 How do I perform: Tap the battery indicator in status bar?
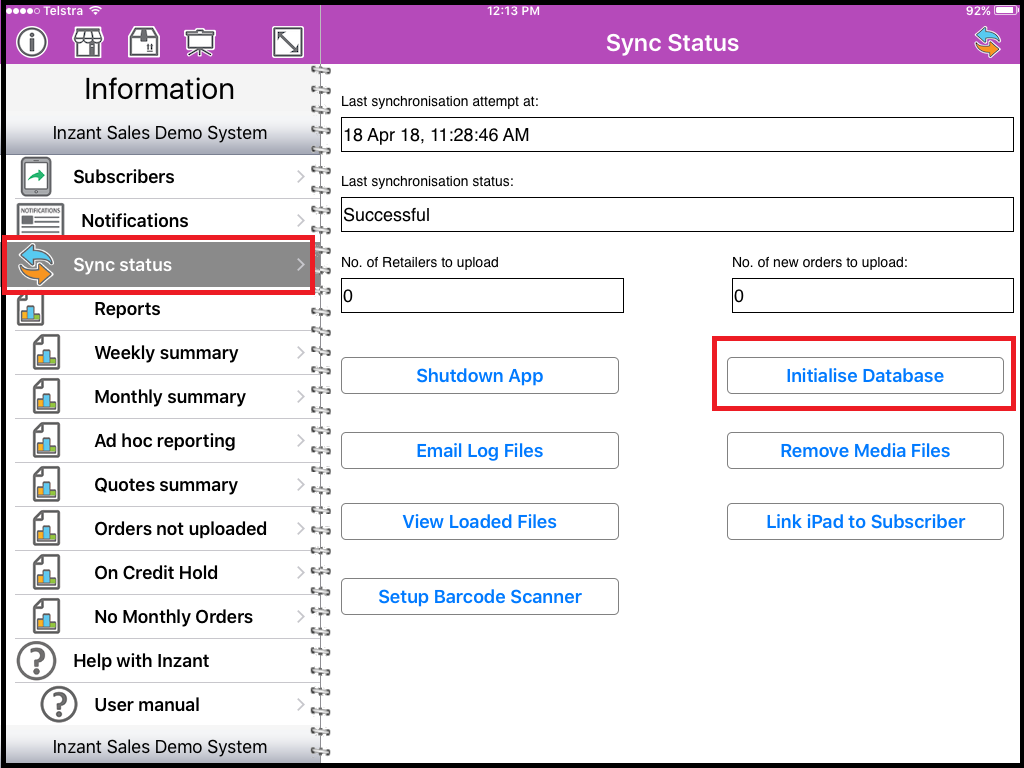click(1006, 11)
